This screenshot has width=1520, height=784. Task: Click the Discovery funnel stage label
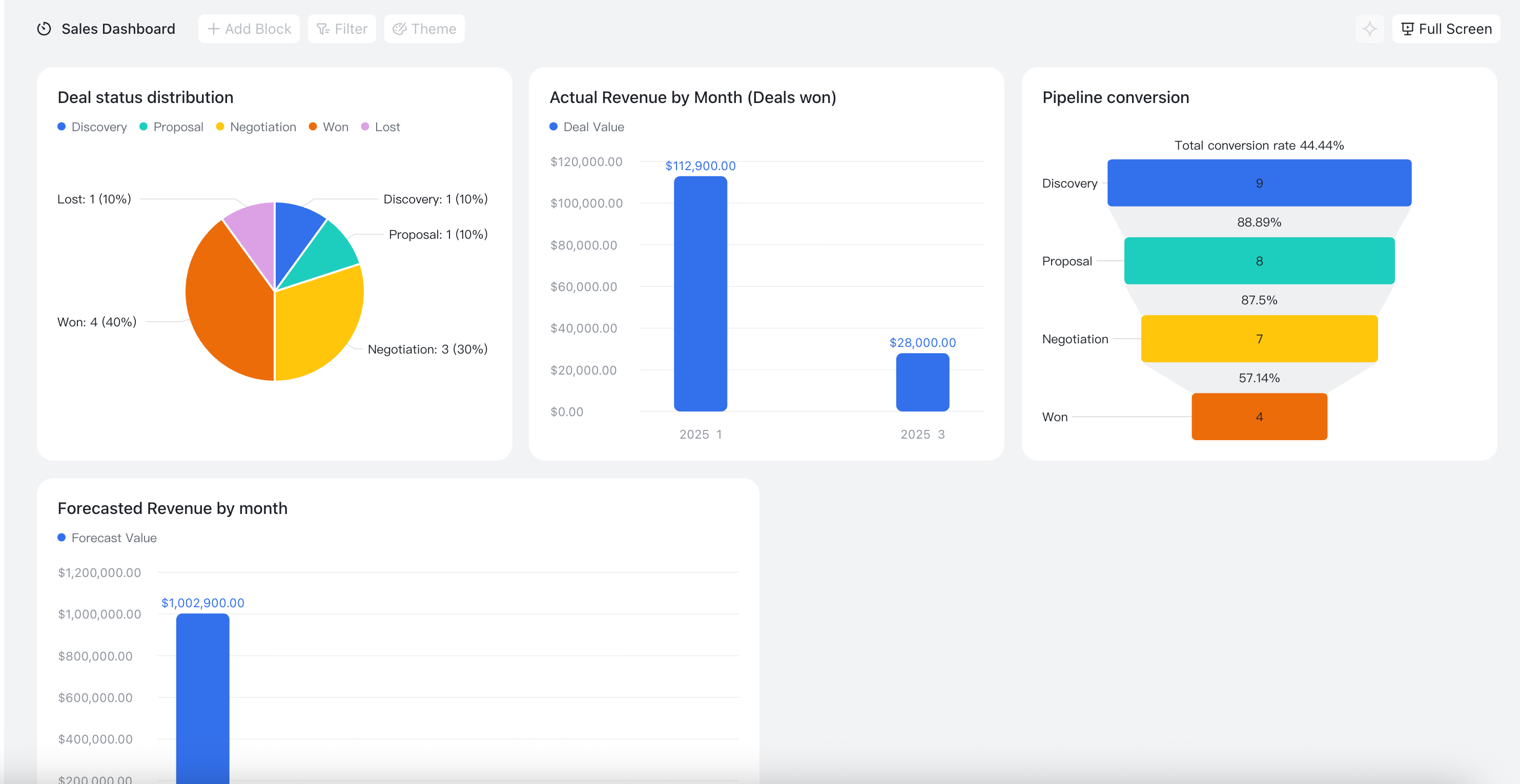tap(1069, 183)
